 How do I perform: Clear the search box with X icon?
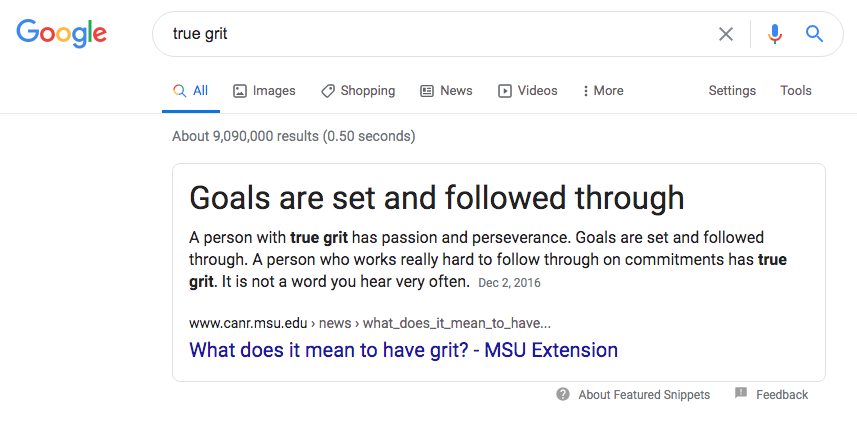pos(726,34)
